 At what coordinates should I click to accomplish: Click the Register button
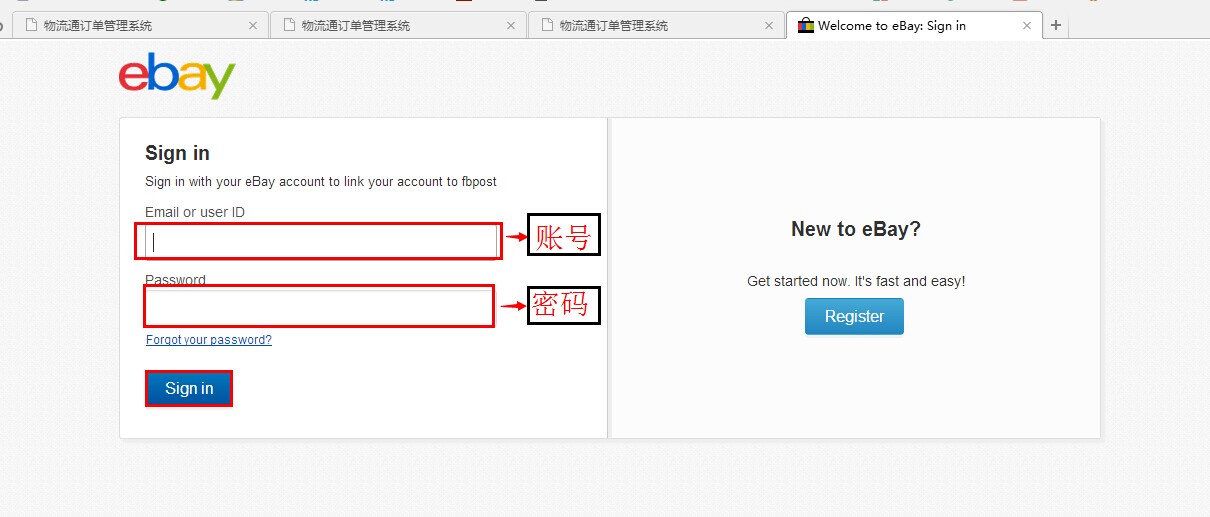tap(853, 316)
